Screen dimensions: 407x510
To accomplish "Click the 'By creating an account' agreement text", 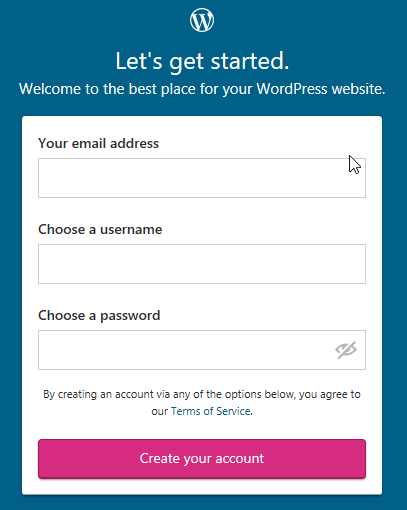I will click(202, 403).
